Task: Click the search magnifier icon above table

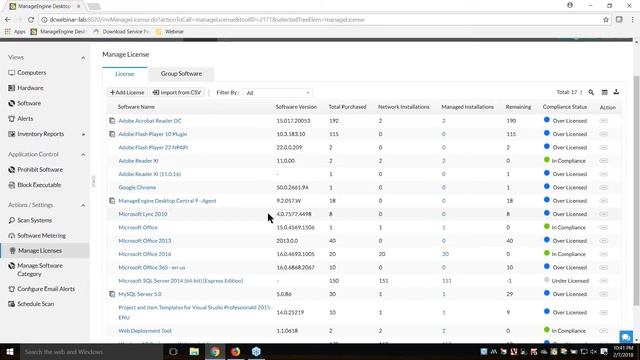Action: tap(591, 93)
